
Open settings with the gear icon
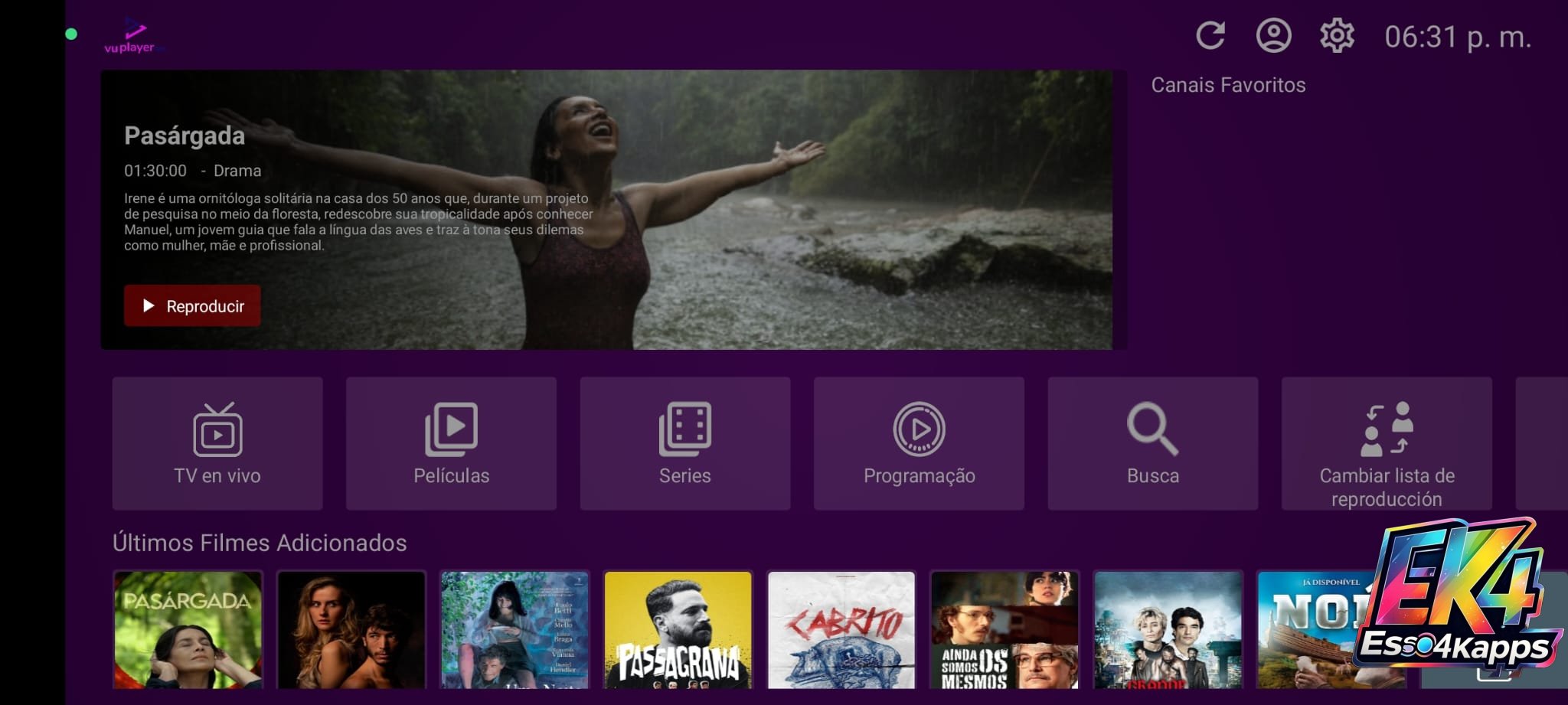(x=1337, y=36)
